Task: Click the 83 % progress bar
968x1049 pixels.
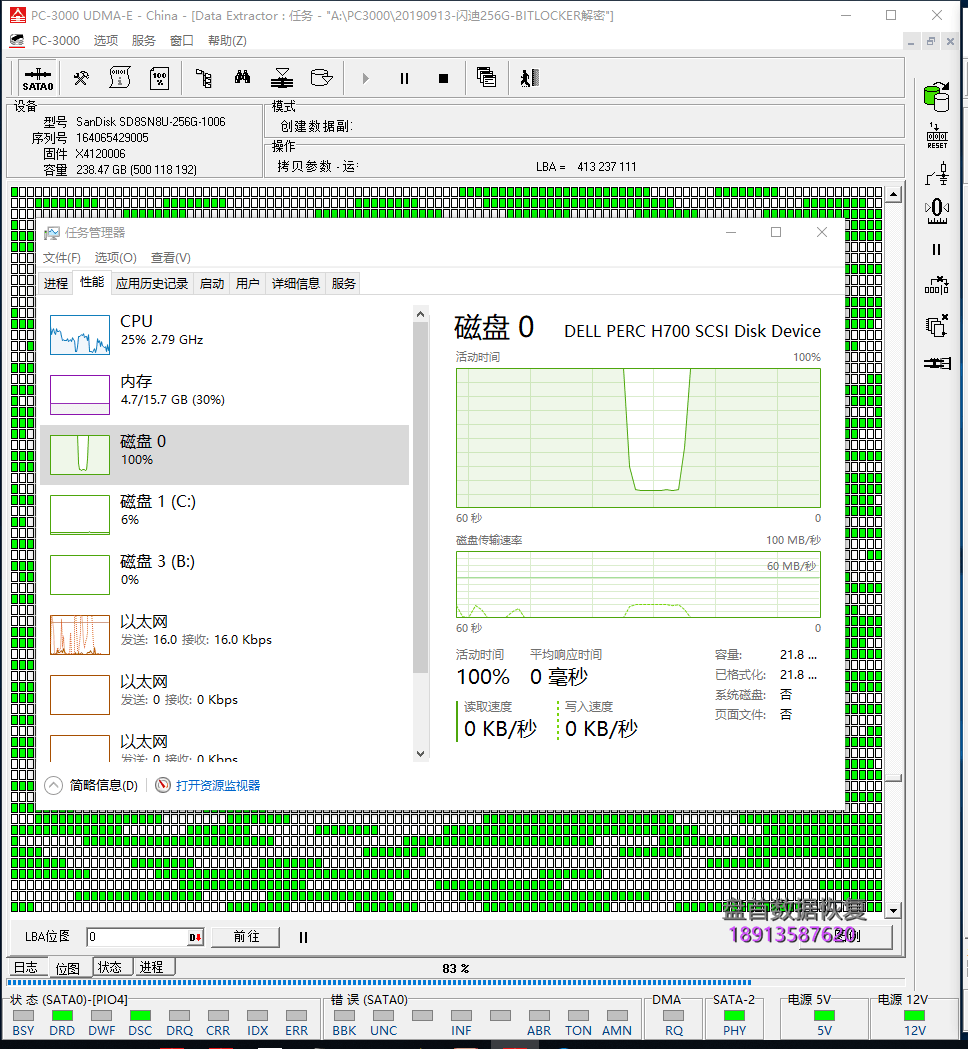Action: point(455,983)
